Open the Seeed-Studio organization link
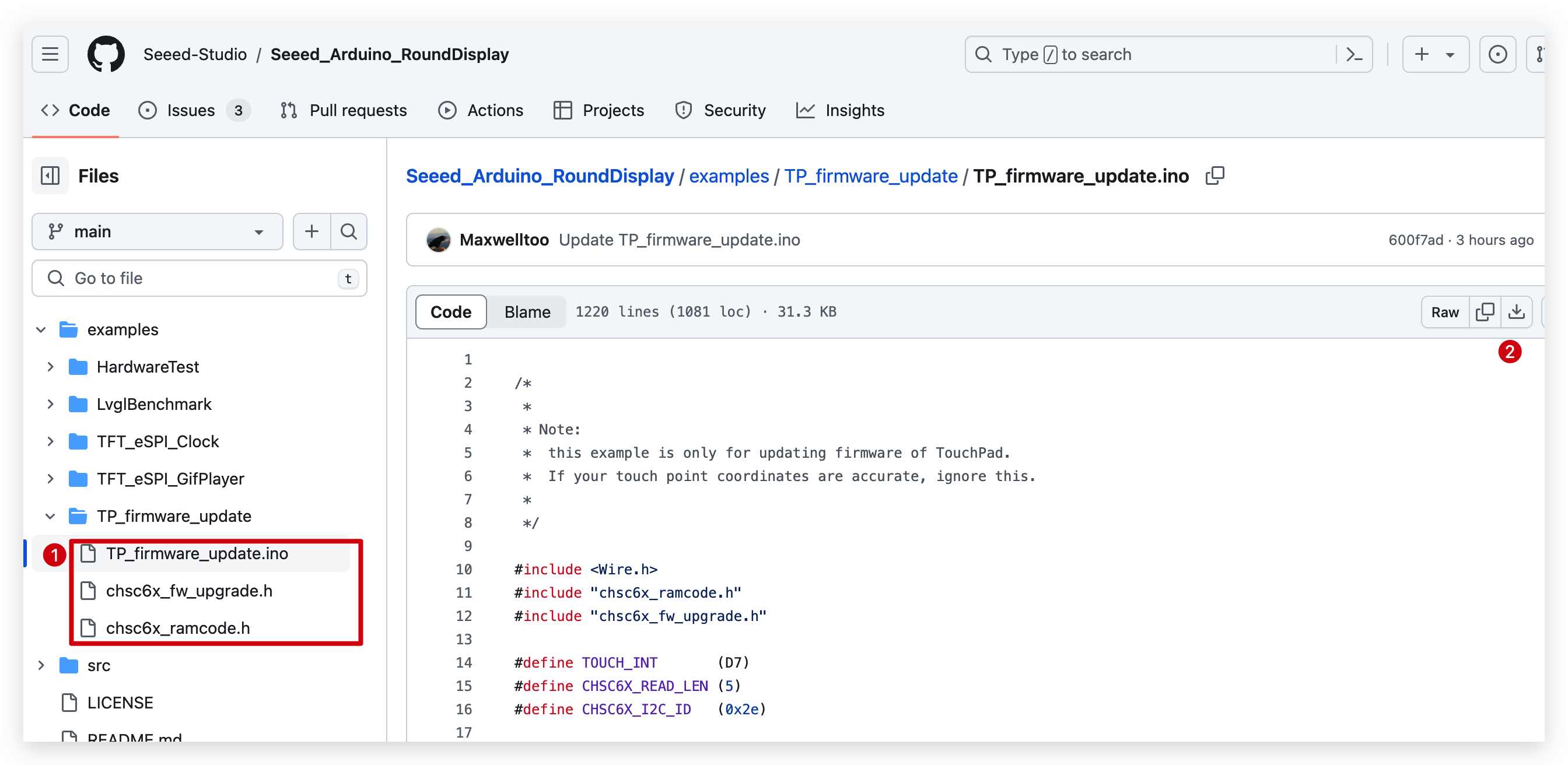 (195, 54)
